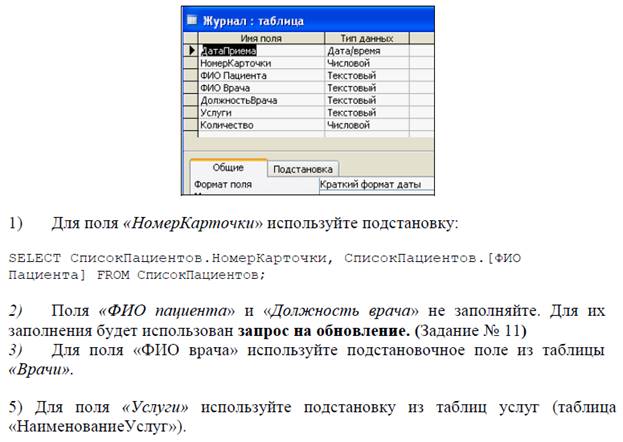The image size is (623, 442).
Task: Click the Журнал : таблица title bar
Action: [x=308, y=20]
